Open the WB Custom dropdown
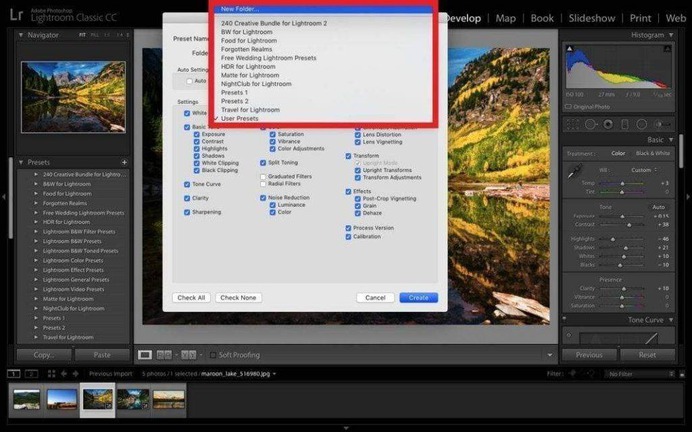 tap(644, 170)
